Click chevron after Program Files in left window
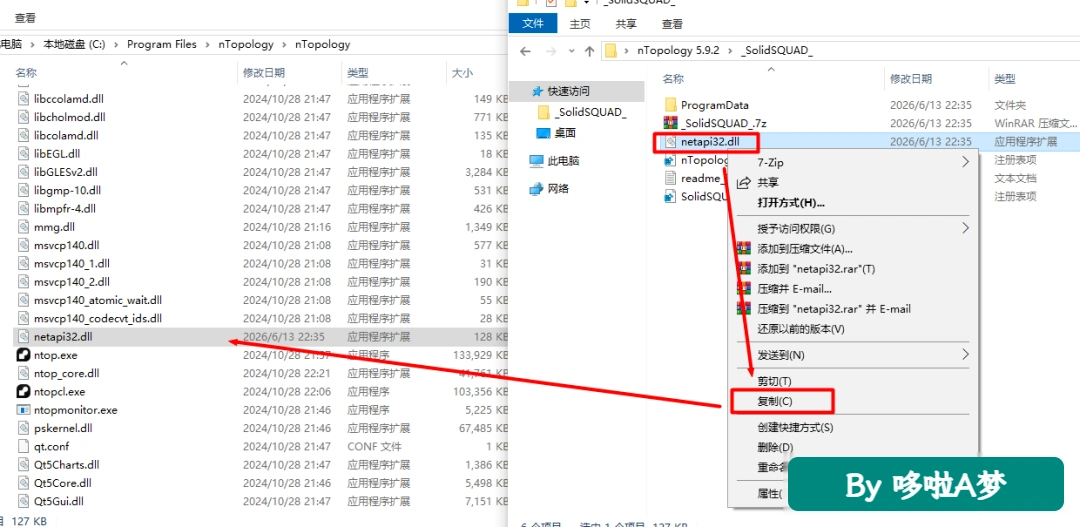Screen dimensions: 1080x527 [x=207, y=44]
